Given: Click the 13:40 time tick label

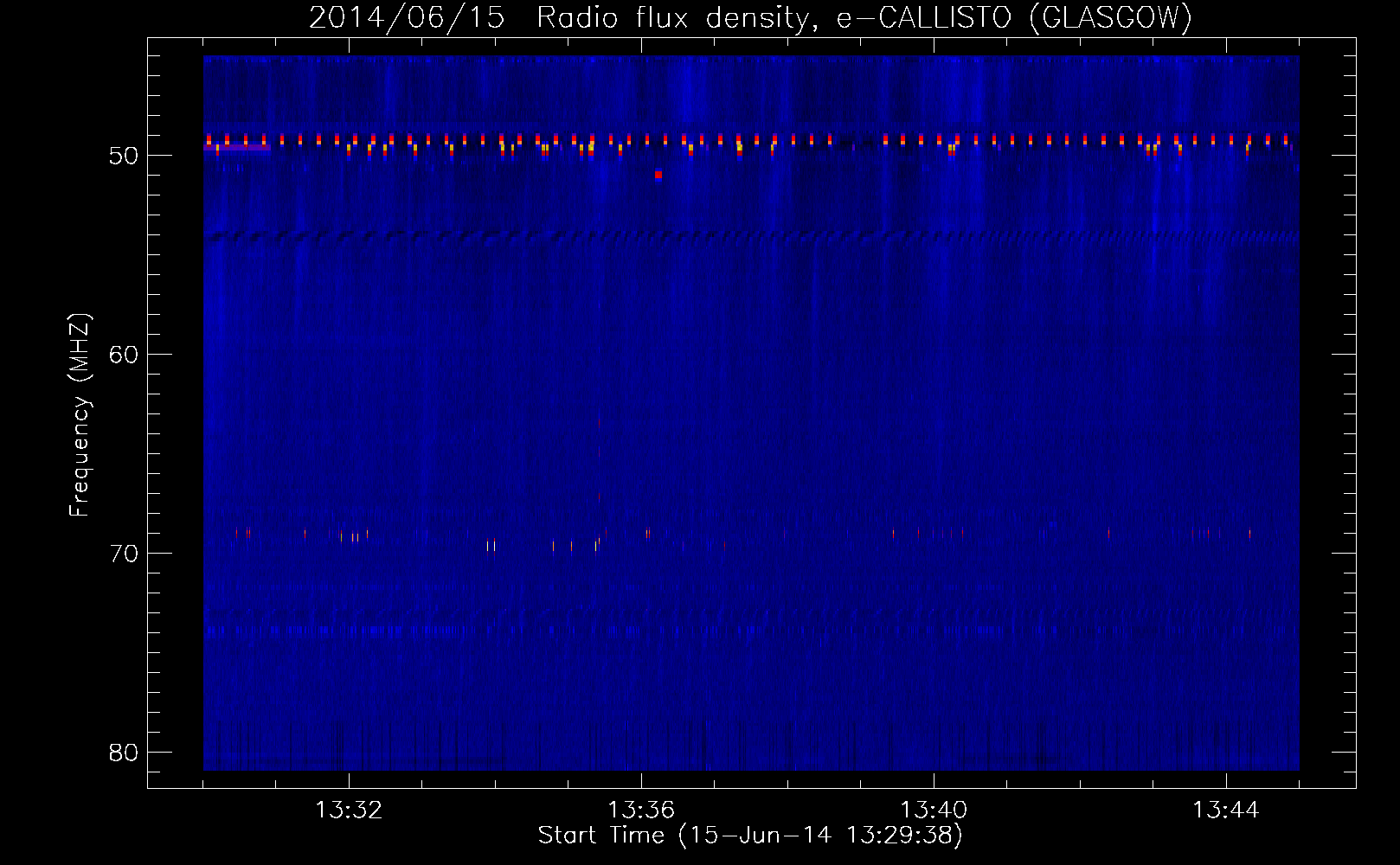Looking at the screenshot, I should (x=934, y=811).
